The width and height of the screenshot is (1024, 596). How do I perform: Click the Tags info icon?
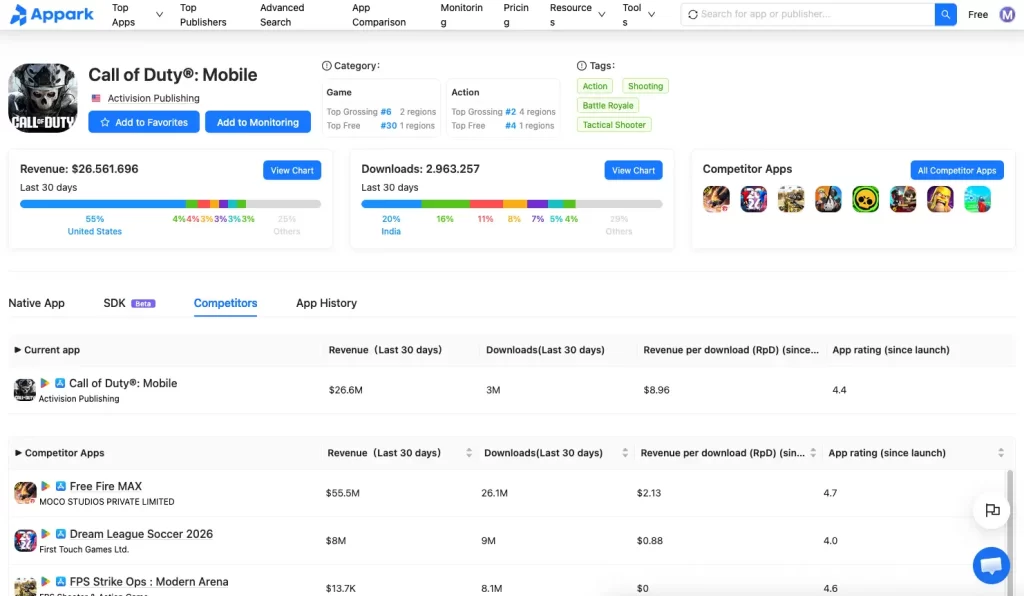pos(581,66)
